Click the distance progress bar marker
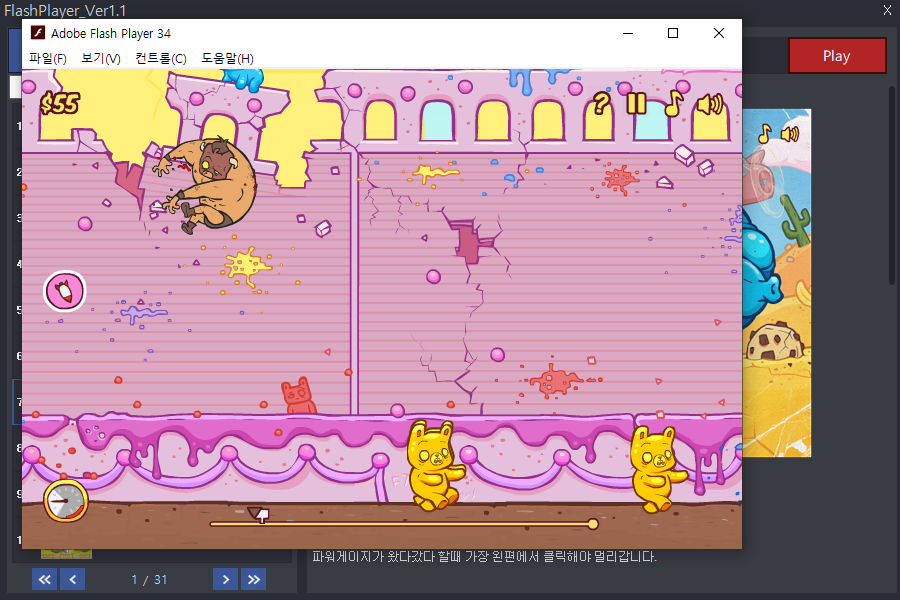The width and height of the screenshot is (900, 600). click(x=258, y=514)
